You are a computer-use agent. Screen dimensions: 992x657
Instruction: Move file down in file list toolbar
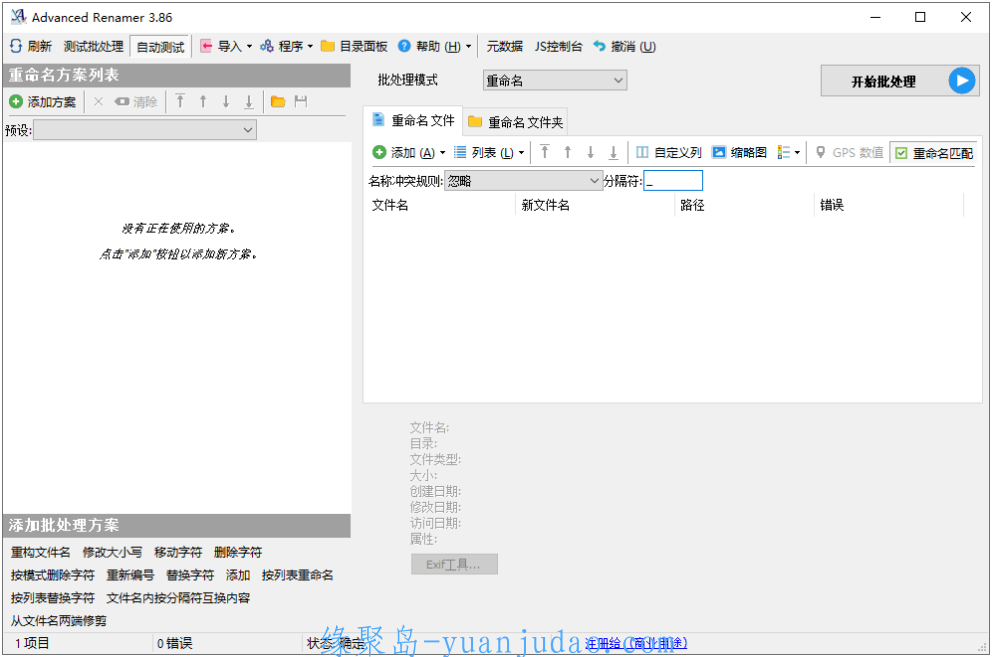[590, 152]
